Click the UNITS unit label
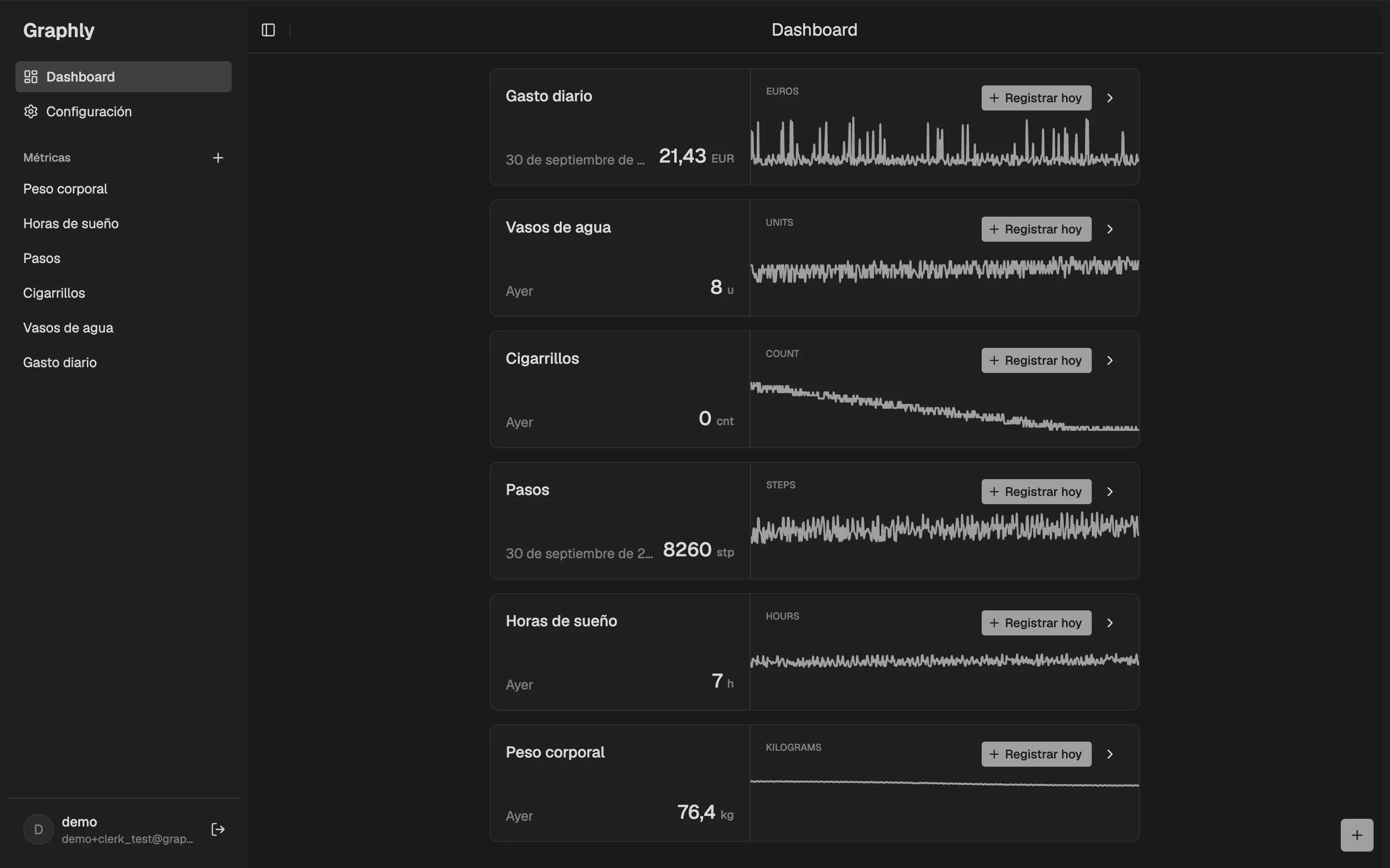This screenshot has height=868, width=1390. tap(779, 223)
